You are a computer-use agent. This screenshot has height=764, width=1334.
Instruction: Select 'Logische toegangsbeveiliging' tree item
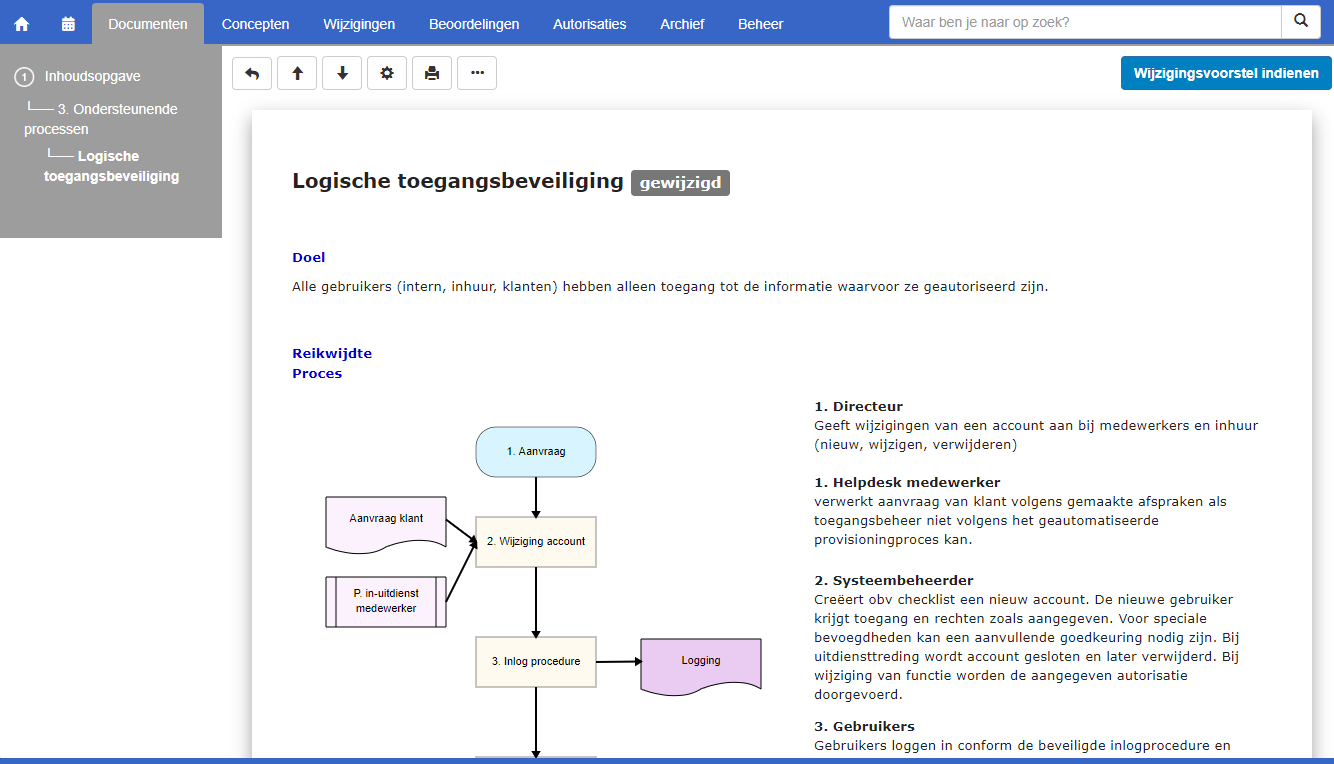pyautogui.click(x=111, y=166)
